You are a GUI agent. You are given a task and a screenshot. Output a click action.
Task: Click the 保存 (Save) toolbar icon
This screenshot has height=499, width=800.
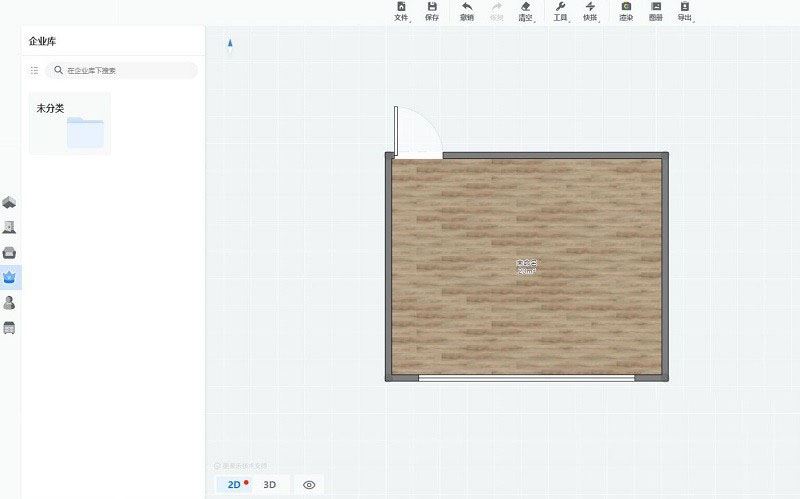coord(432,11)
